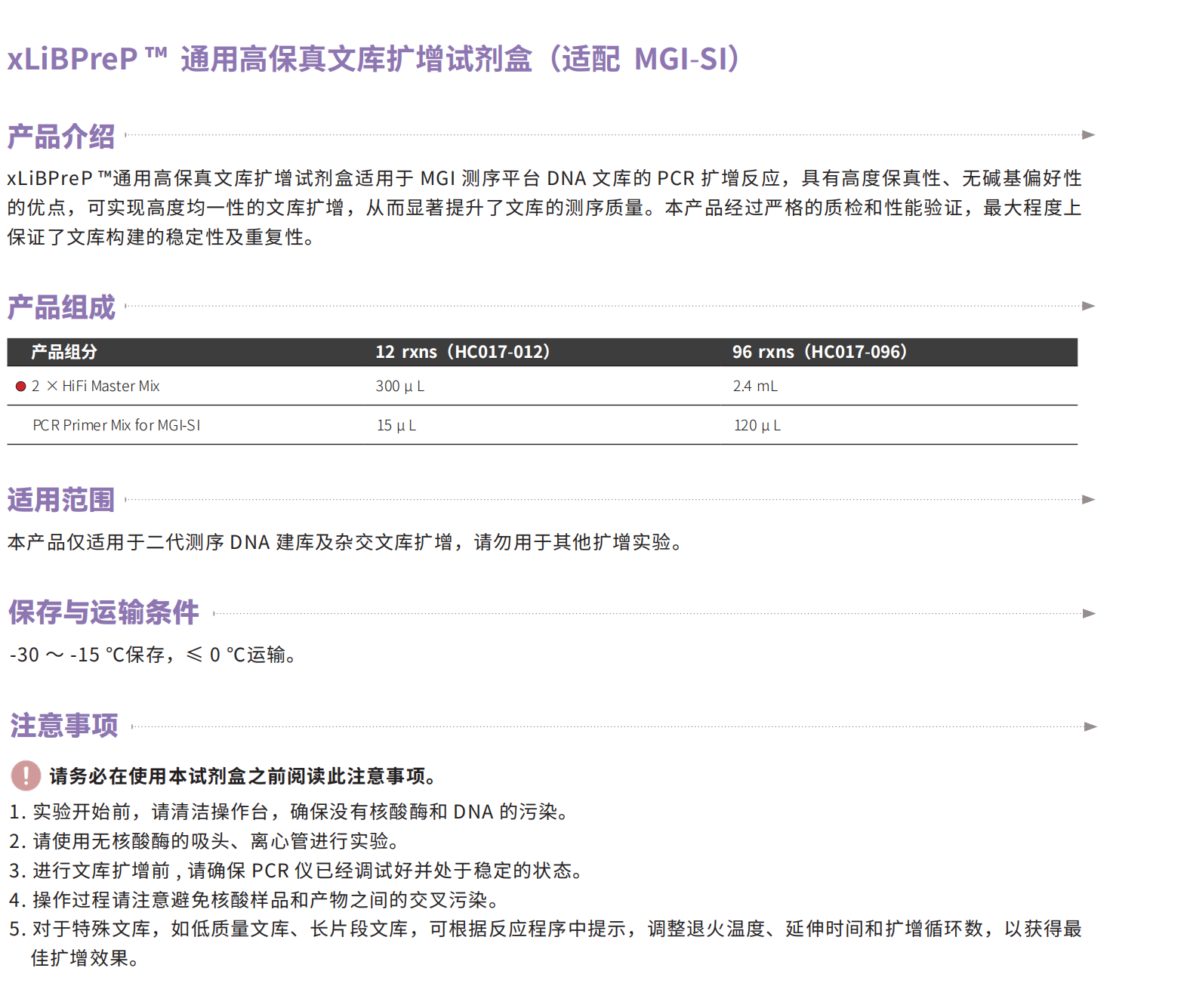Click the PCR Primer Mix for MGI-SI cell
Screen dimensions: 1187x1008
point(116,425)
